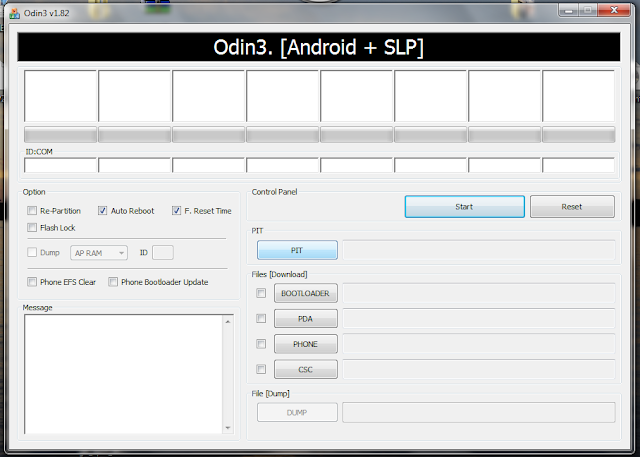Click the Dump file path field

[479, 413]
